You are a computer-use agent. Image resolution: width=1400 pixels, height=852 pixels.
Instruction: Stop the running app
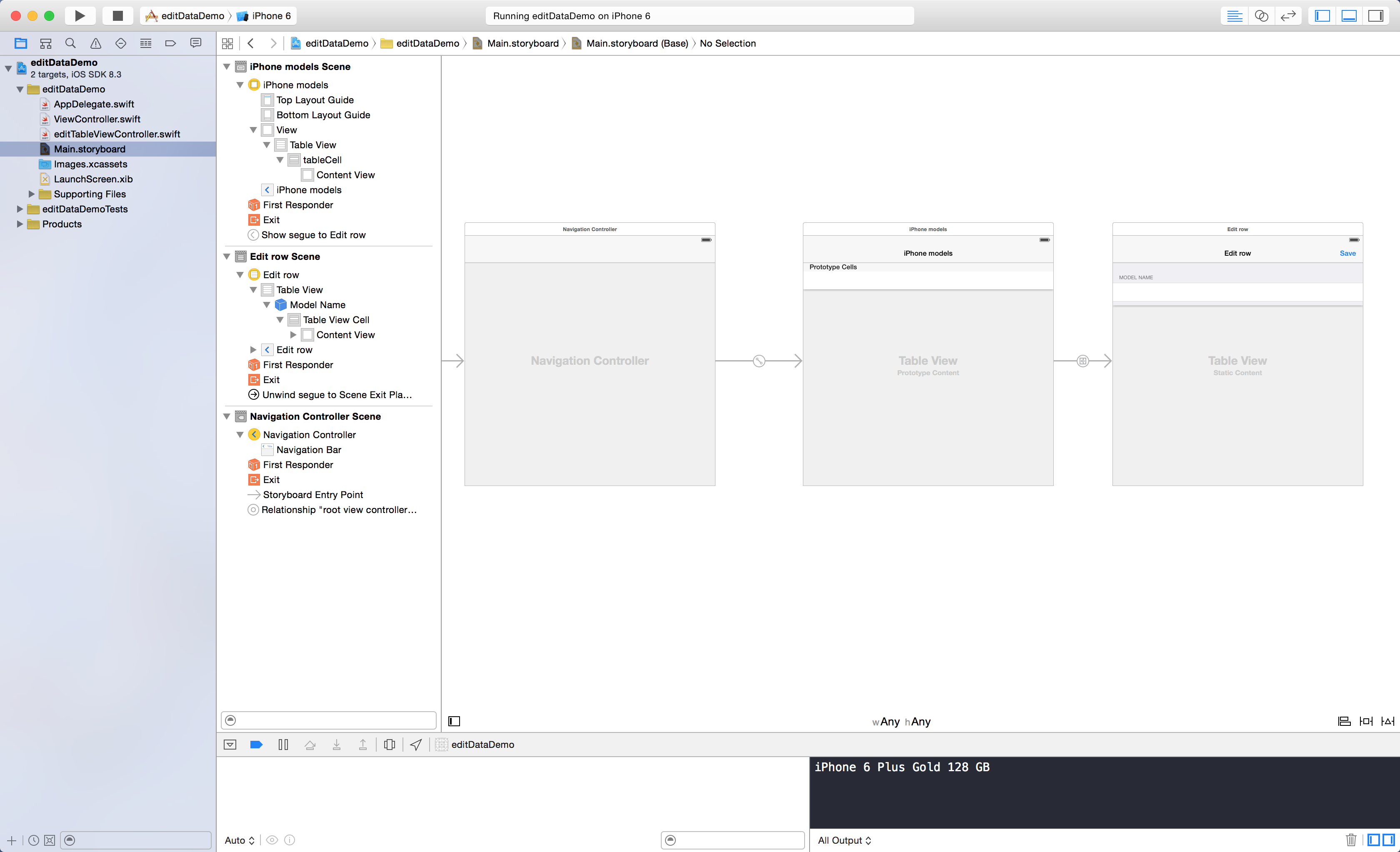click(117, 16)
